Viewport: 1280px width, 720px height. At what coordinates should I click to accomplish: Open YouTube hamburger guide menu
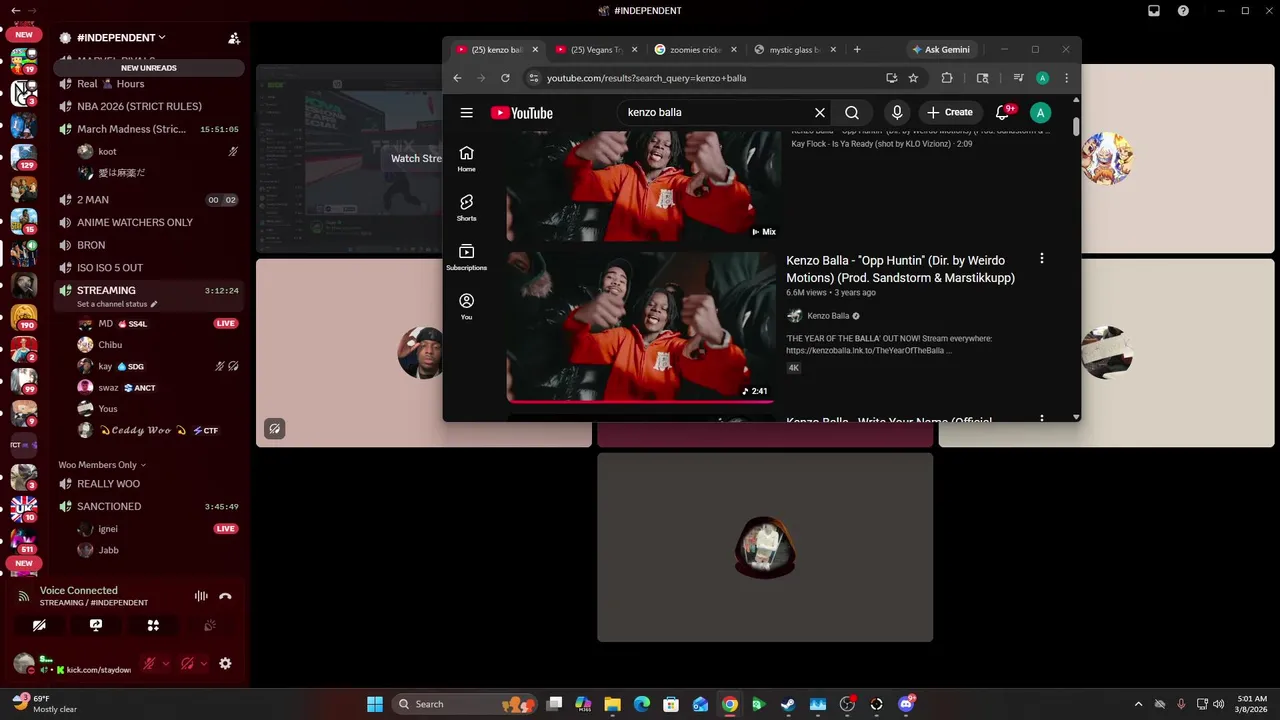466,113
